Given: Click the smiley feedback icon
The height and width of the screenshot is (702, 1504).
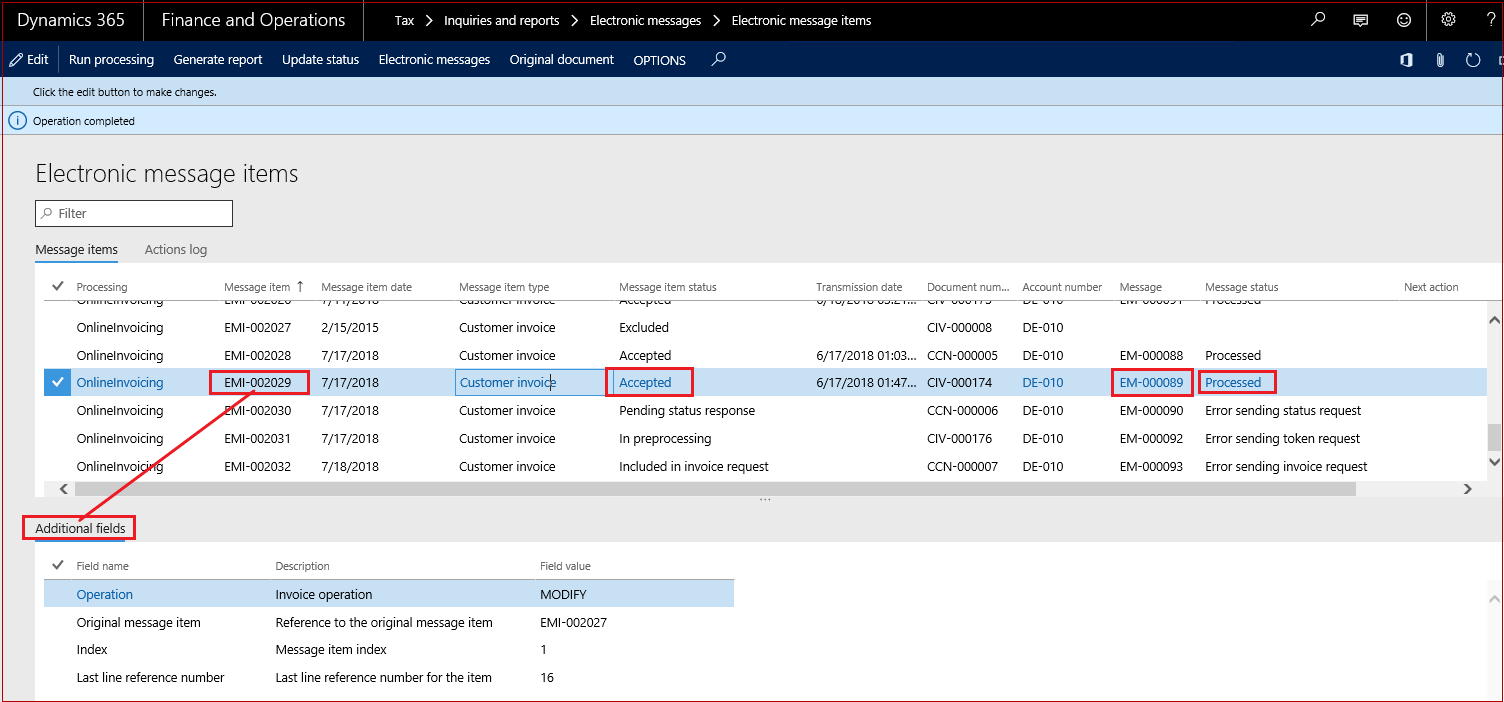Looking at the screenshot, I should tap(1404, 20).
